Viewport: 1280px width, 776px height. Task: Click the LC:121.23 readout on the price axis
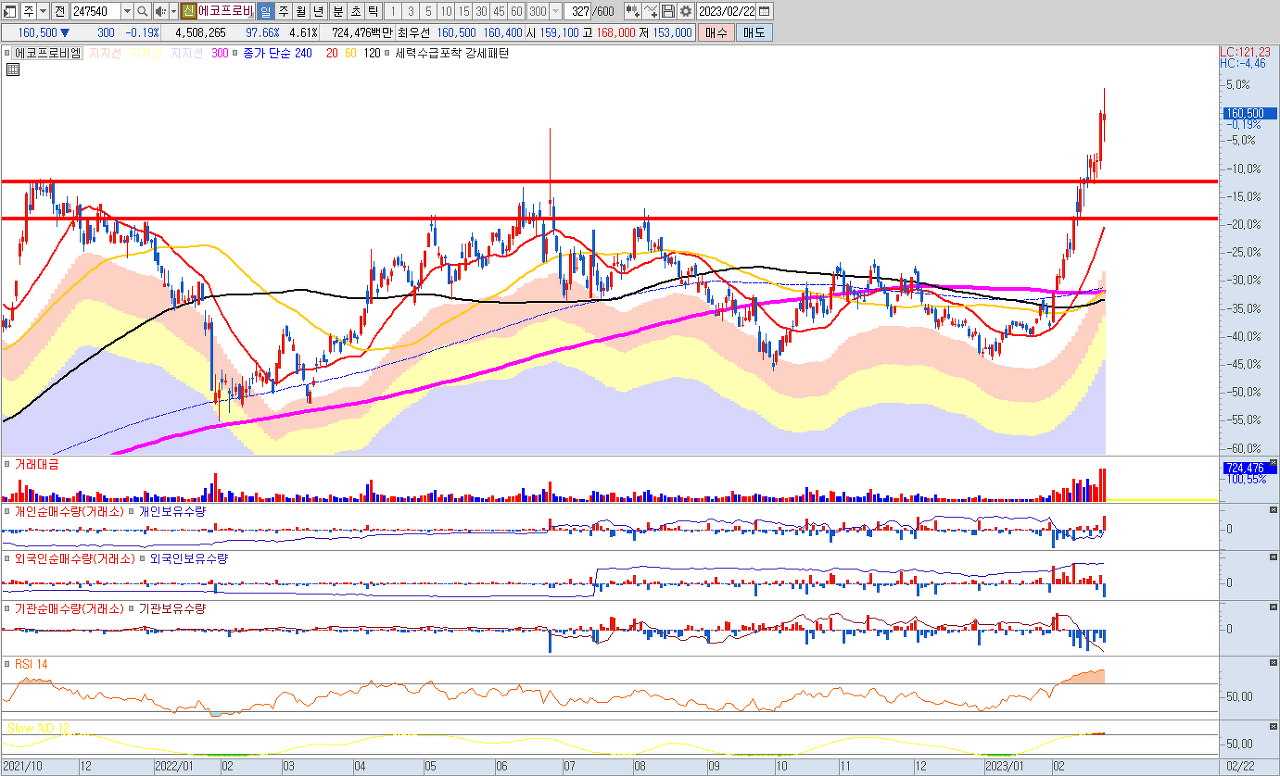pos(1246,52)
